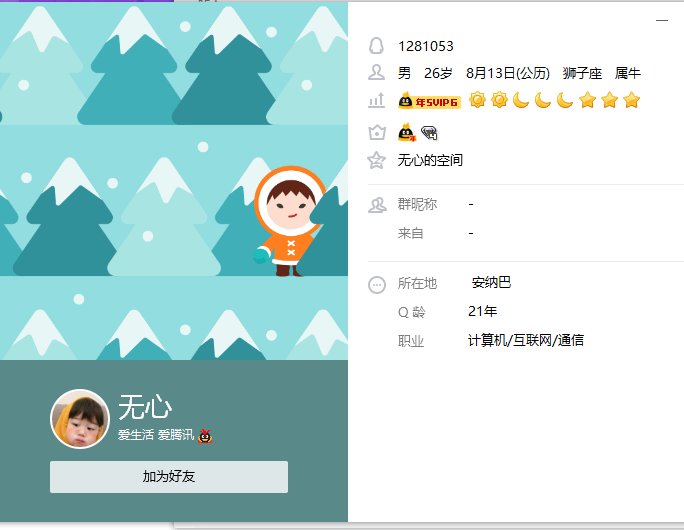Viewport: 684px width, 530px height.
Task: Click the location bubble icon beside 所在地
Action: 377,284
